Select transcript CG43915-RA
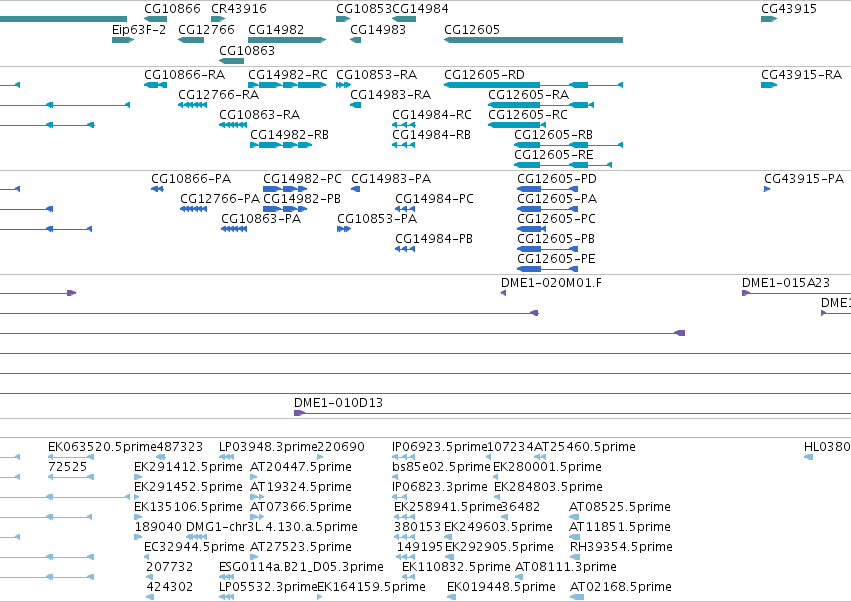This screenshot has width=851, height=602. click(801, 74)
